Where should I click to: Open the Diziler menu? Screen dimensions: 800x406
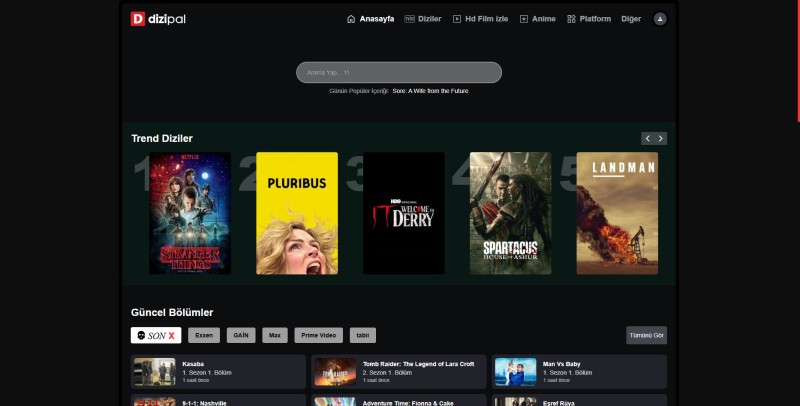pos(423,19)
